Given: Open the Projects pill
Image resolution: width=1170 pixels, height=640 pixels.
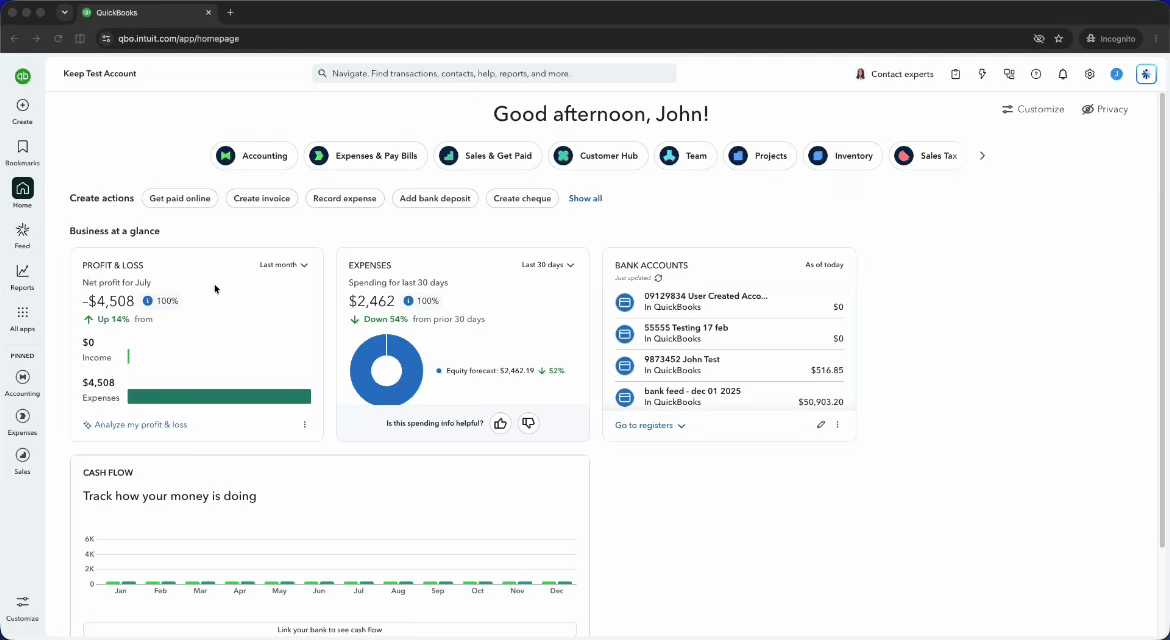Looking at the screenshot, I should (760, 156).
